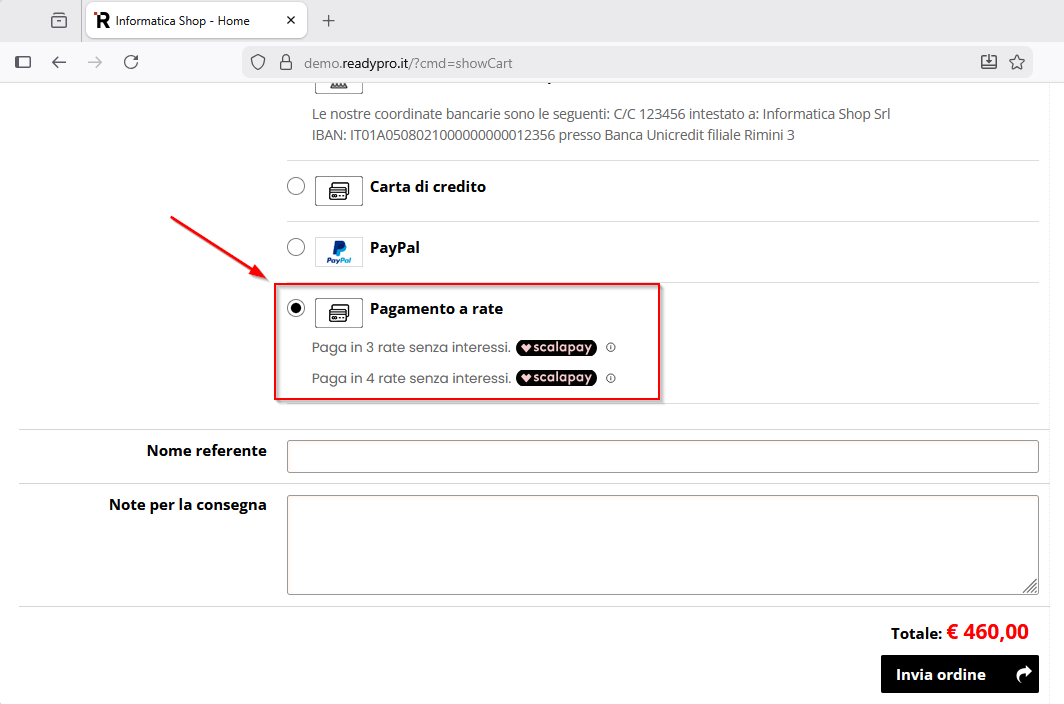Select the Carta di credito radio button
Screen dimensions: 1064x704
coord(296,186)
